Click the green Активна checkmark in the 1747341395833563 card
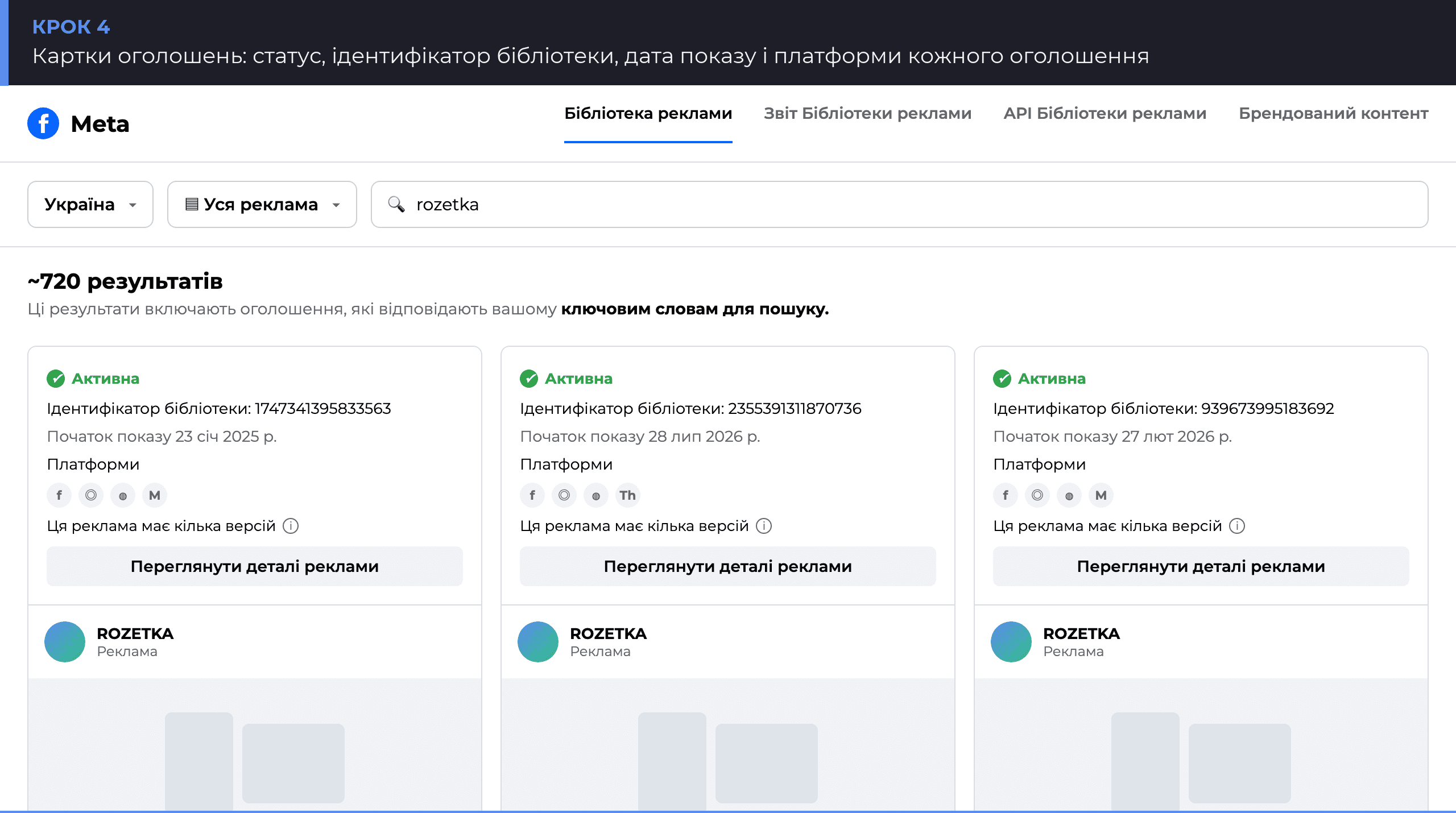1456x813 pixels. pyautogui.click(x=56, y=379)
